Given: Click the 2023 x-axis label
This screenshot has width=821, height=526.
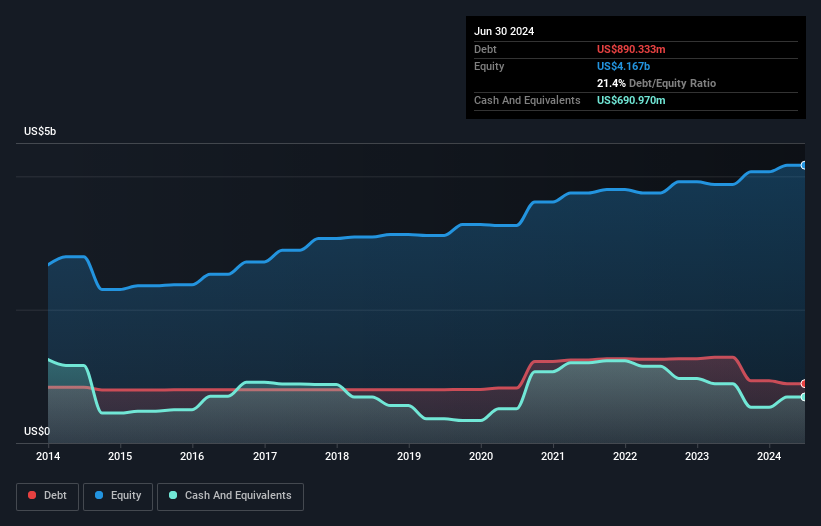Looking at the screenshot, I should pos(697,456).
